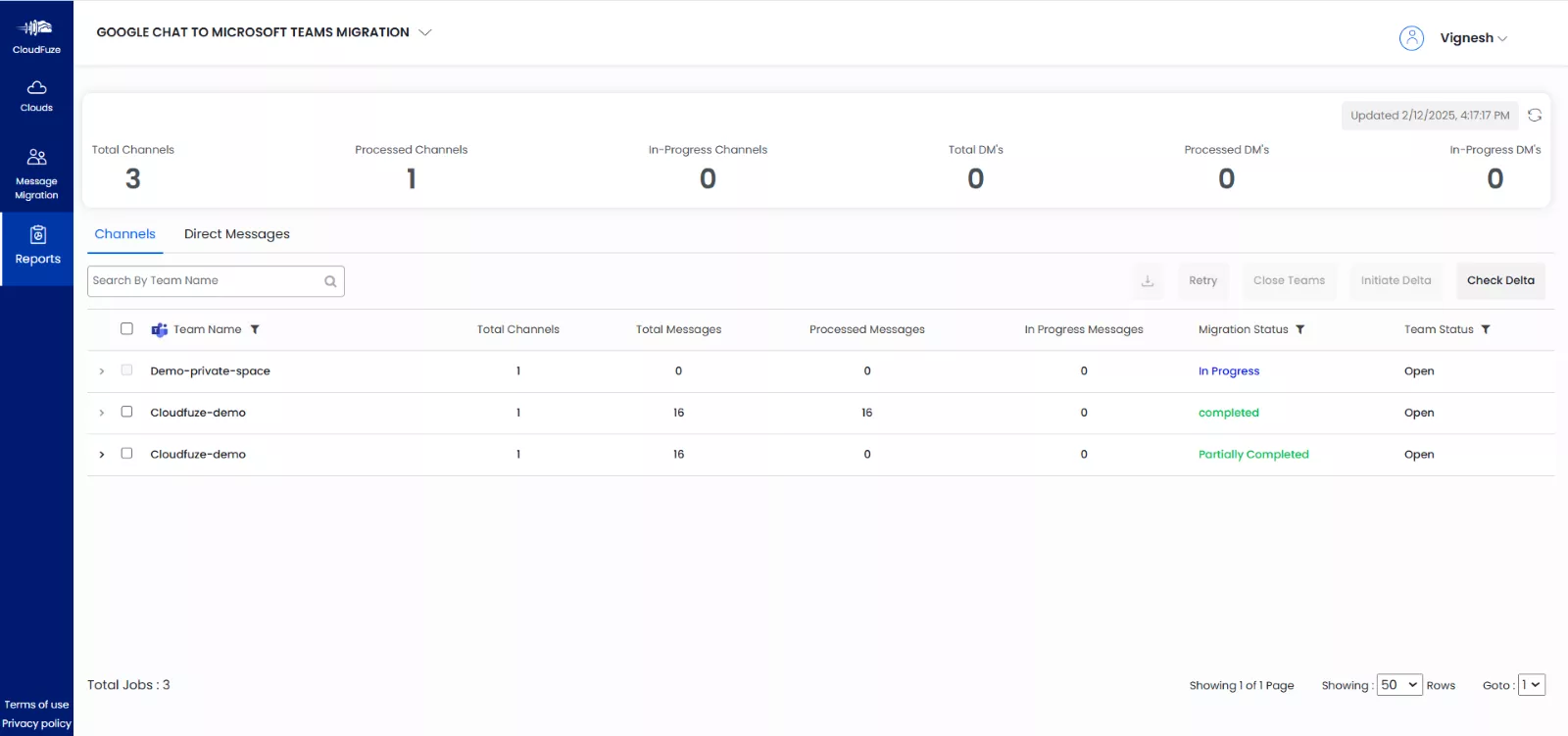The width and height of the screenshot is (1568, 736).
Task: Open the Reports sidebar section
Action: pyautogui.click(x=37, y=248)
